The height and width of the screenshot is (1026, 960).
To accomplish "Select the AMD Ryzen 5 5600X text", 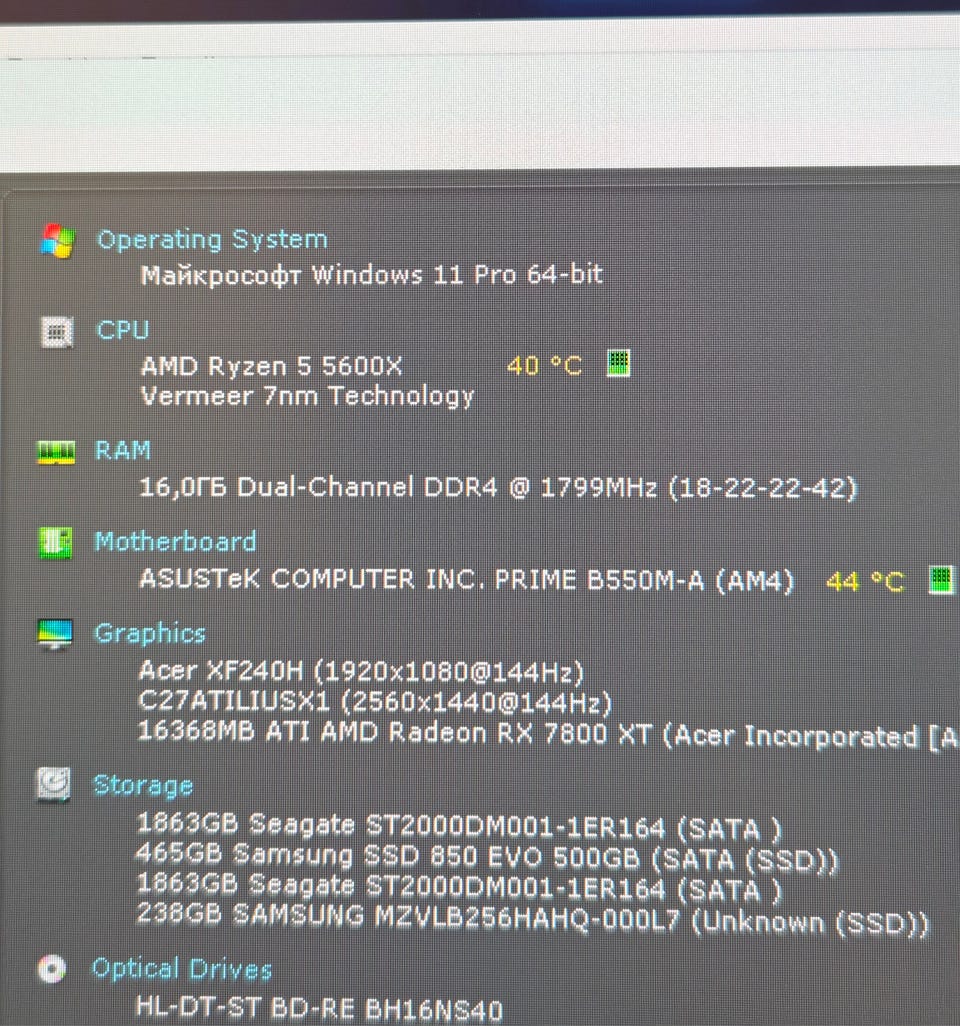I will click(x=272, y=366).
